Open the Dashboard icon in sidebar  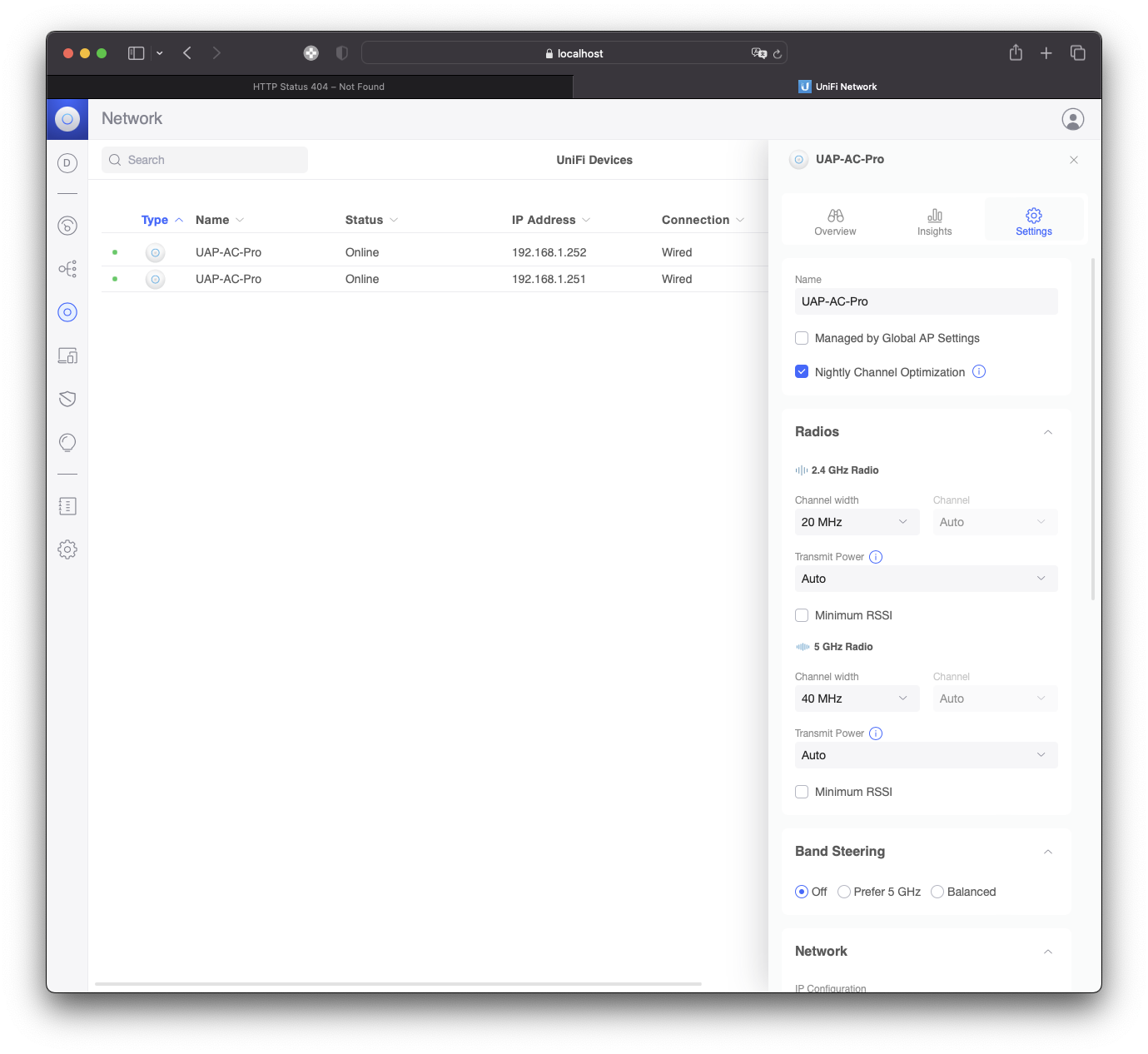click(x=67, y=163)
